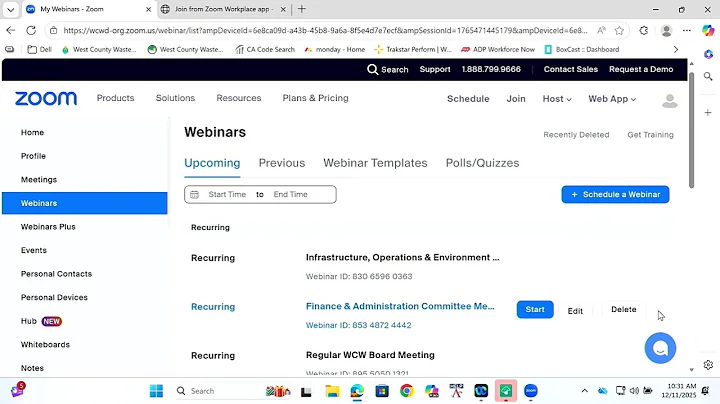The height and width of the screenshot is (404, 720).
Task: Open Solutions menu
Action: [175, 98]
